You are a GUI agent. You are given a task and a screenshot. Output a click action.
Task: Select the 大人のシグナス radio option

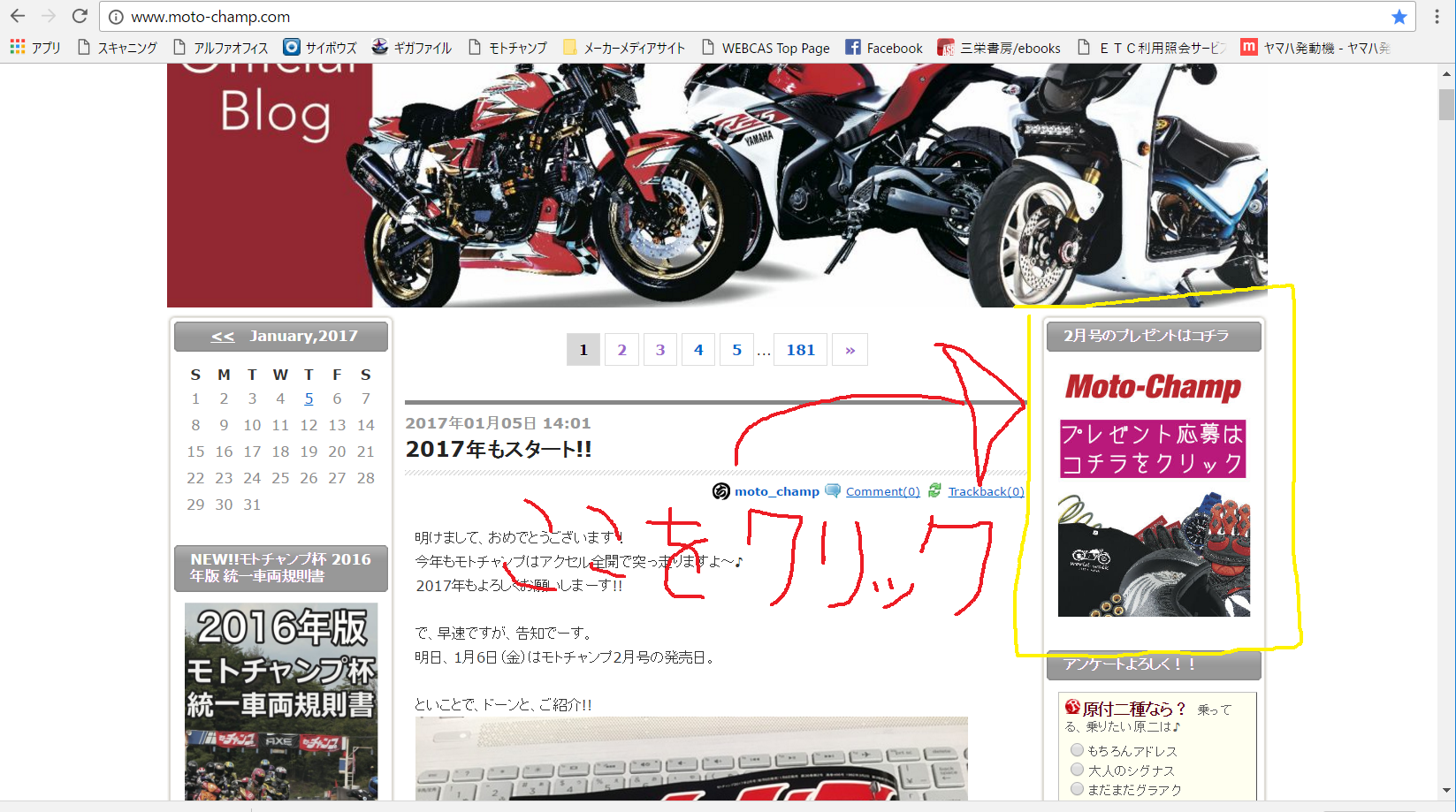1077,770
